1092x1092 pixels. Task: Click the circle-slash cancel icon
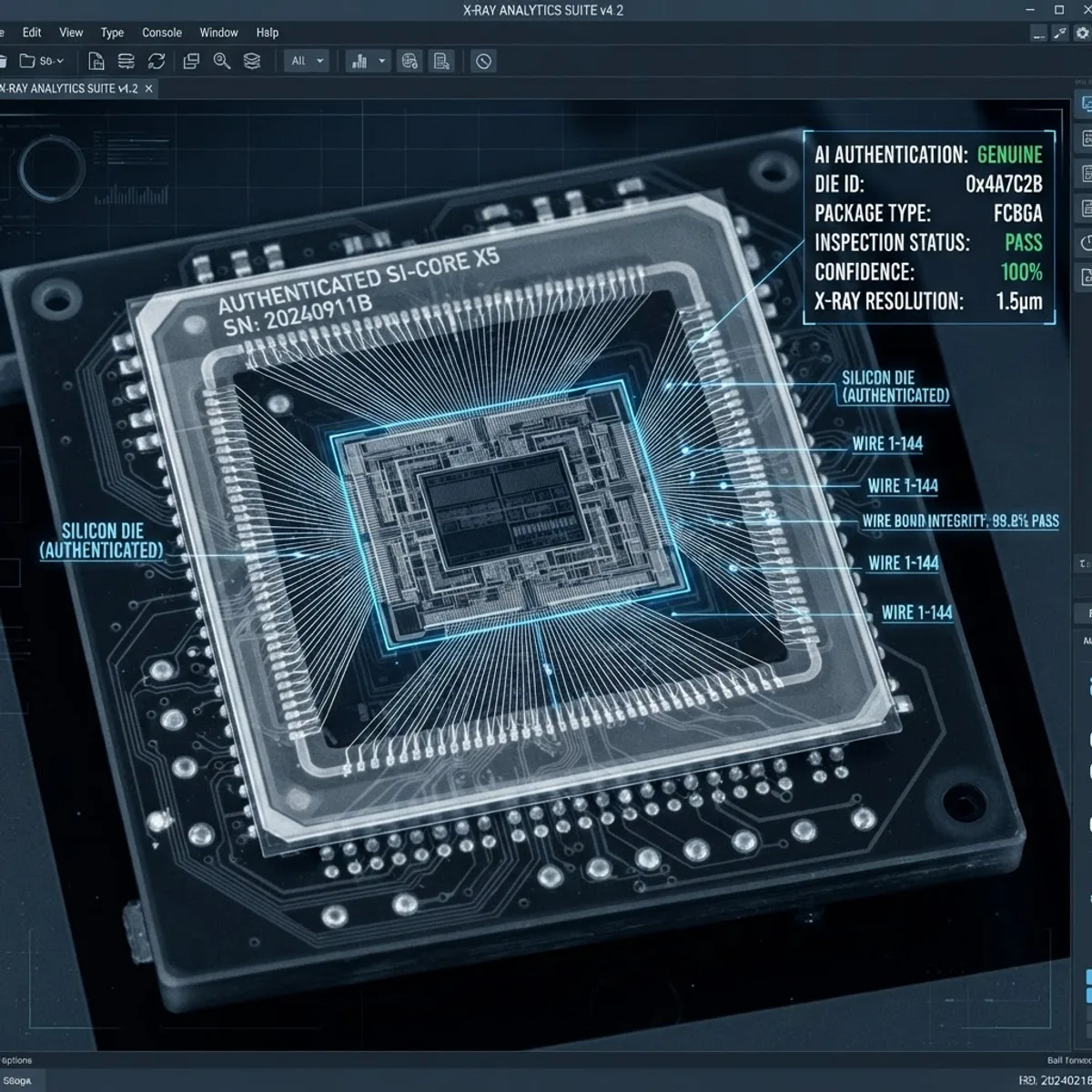click(484, 61)
